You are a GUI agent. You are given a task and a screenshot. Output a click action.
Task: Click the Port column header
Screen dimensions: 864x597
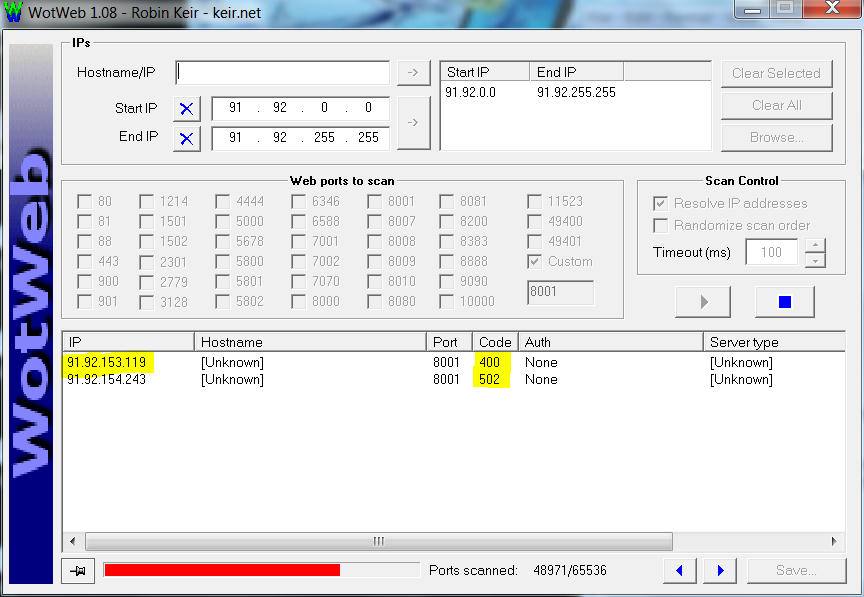[450, 342]
